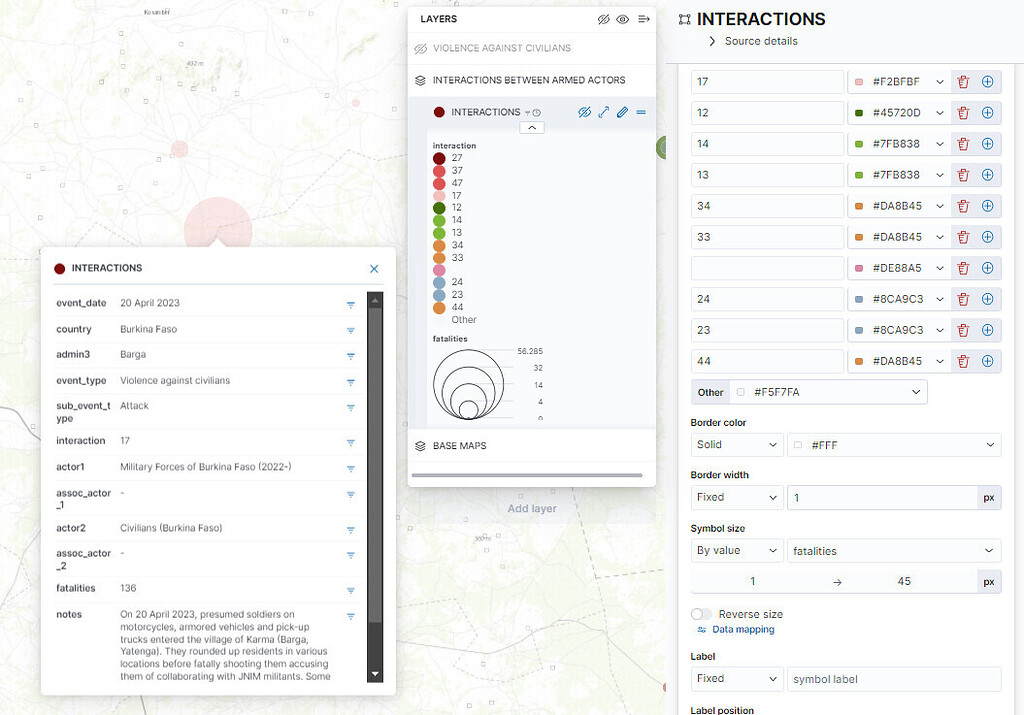The image size is (1024, 715).
Task: Click the paperclip icon on the INTERACTIONS layer
Action: (x=622, y=112)
